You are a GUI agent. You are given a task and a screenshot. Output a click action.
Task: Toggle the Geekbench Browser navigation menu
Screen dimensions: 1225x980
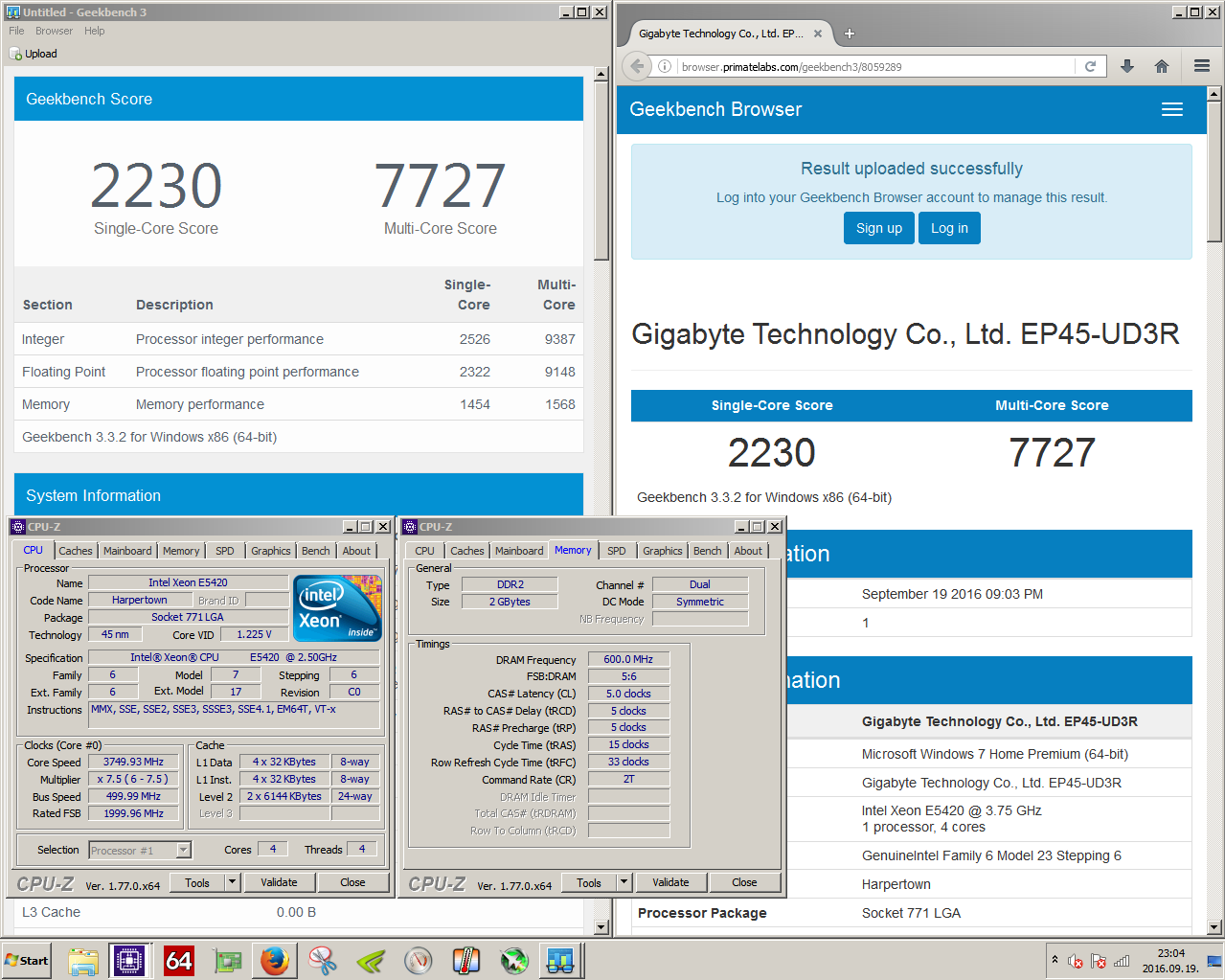click(1172, 109)
